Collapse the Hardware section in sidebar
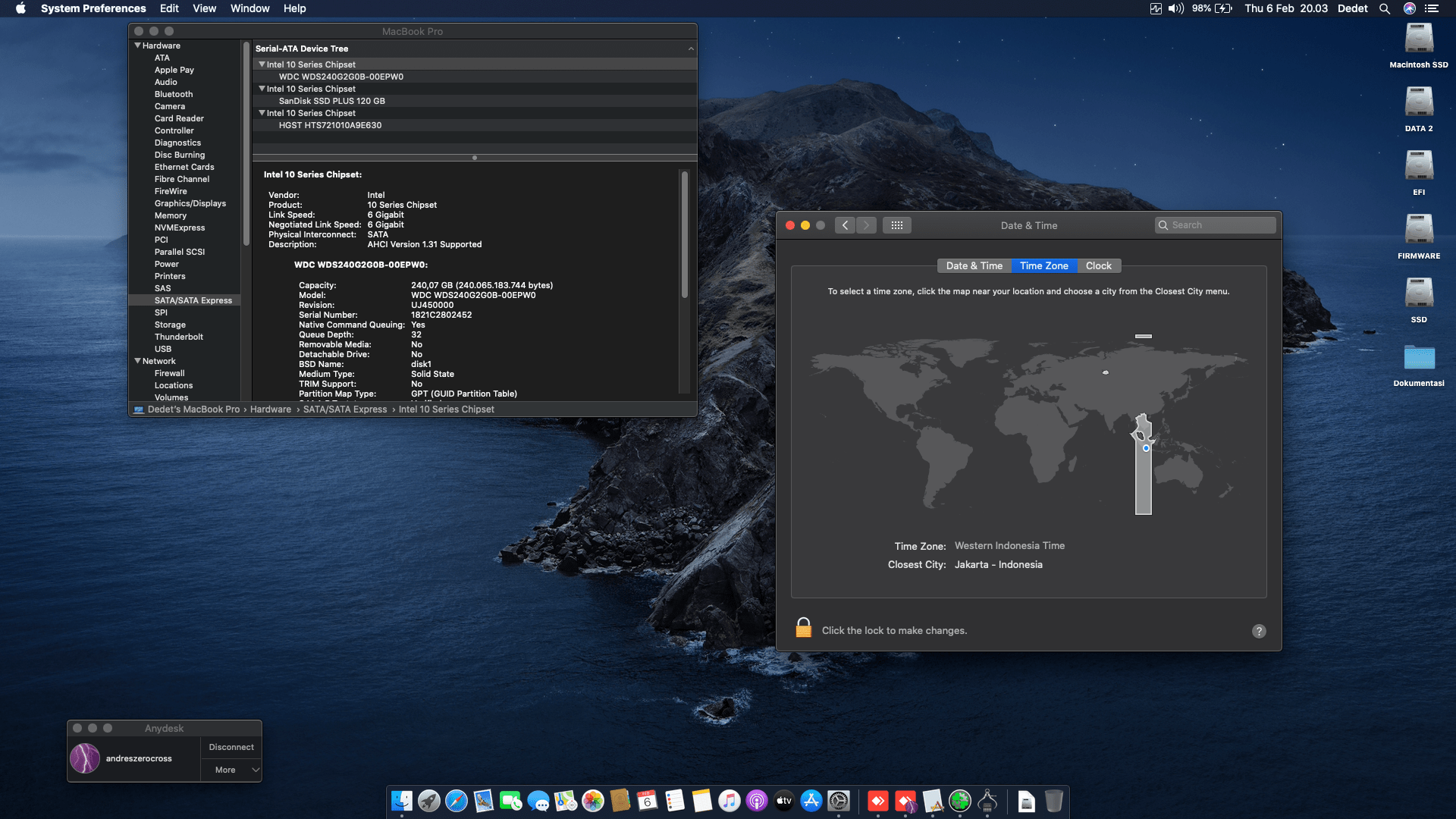 coord(137,45)
